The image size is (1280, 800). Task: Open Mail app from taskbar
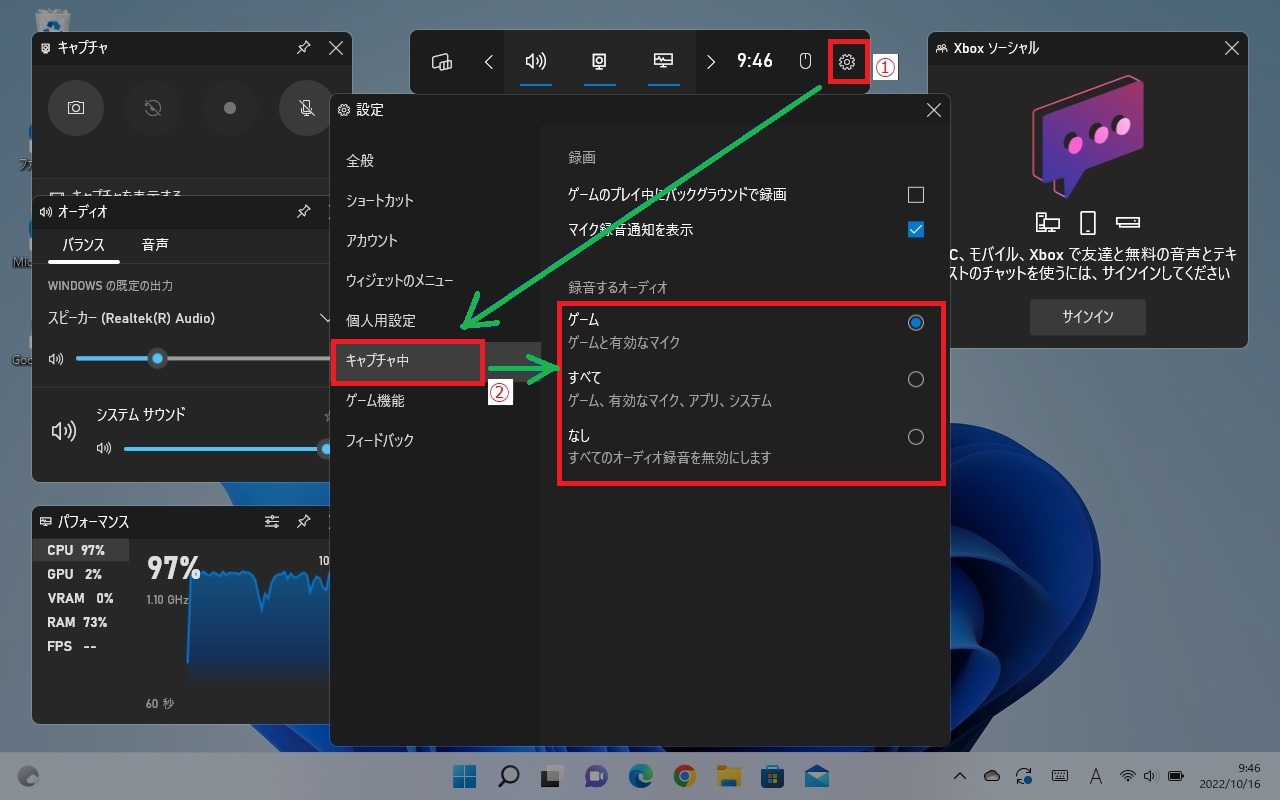(816, 776)
